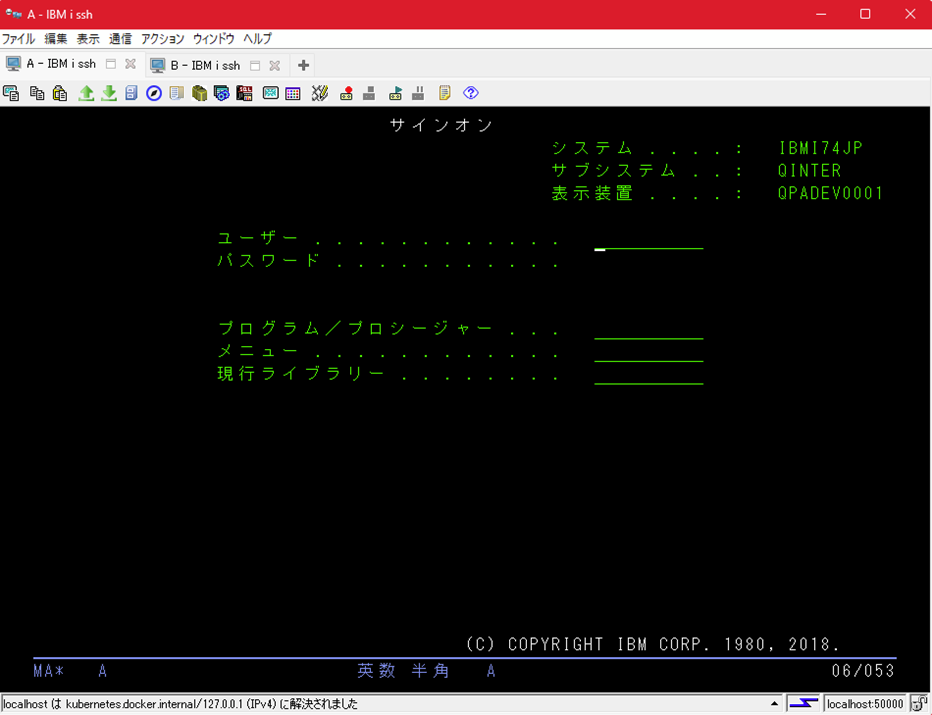Open the screen with gears icon
932x715 pixels.
click(x=222, y=93)
